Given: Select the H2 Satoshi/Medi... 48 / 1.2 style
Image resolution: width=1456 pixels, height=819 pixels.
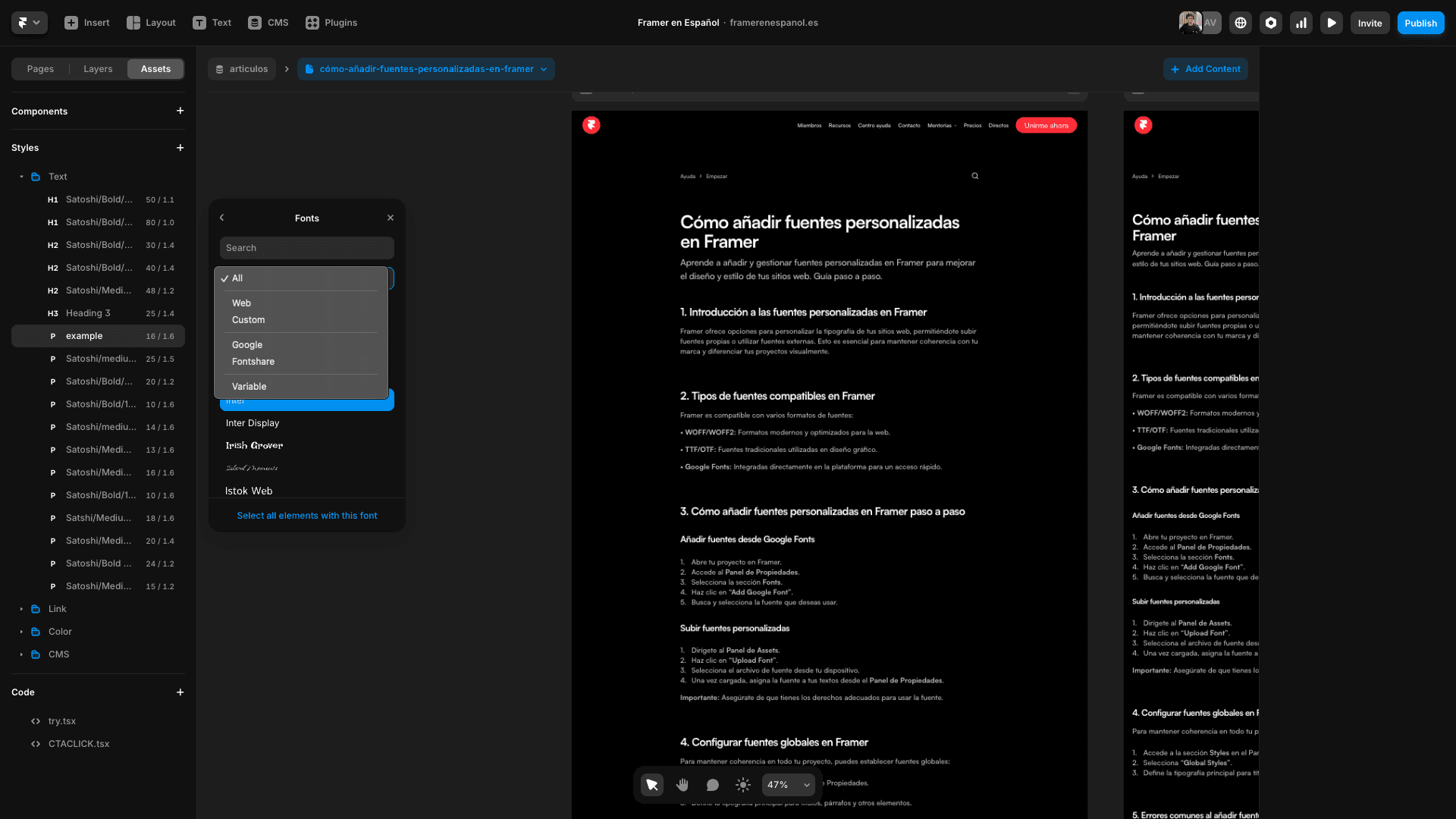Looking at the screenshot, I should [x=98, y=290].
